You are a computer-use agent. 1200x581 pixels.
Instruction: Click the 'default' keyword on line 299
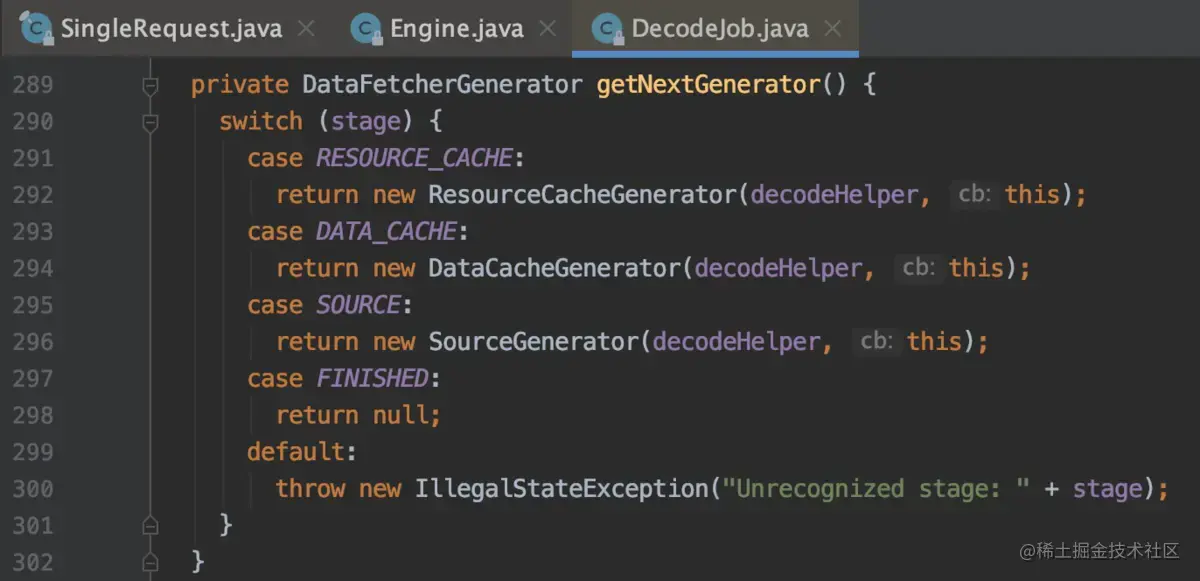pyautogui.click(x=296, y=452)
